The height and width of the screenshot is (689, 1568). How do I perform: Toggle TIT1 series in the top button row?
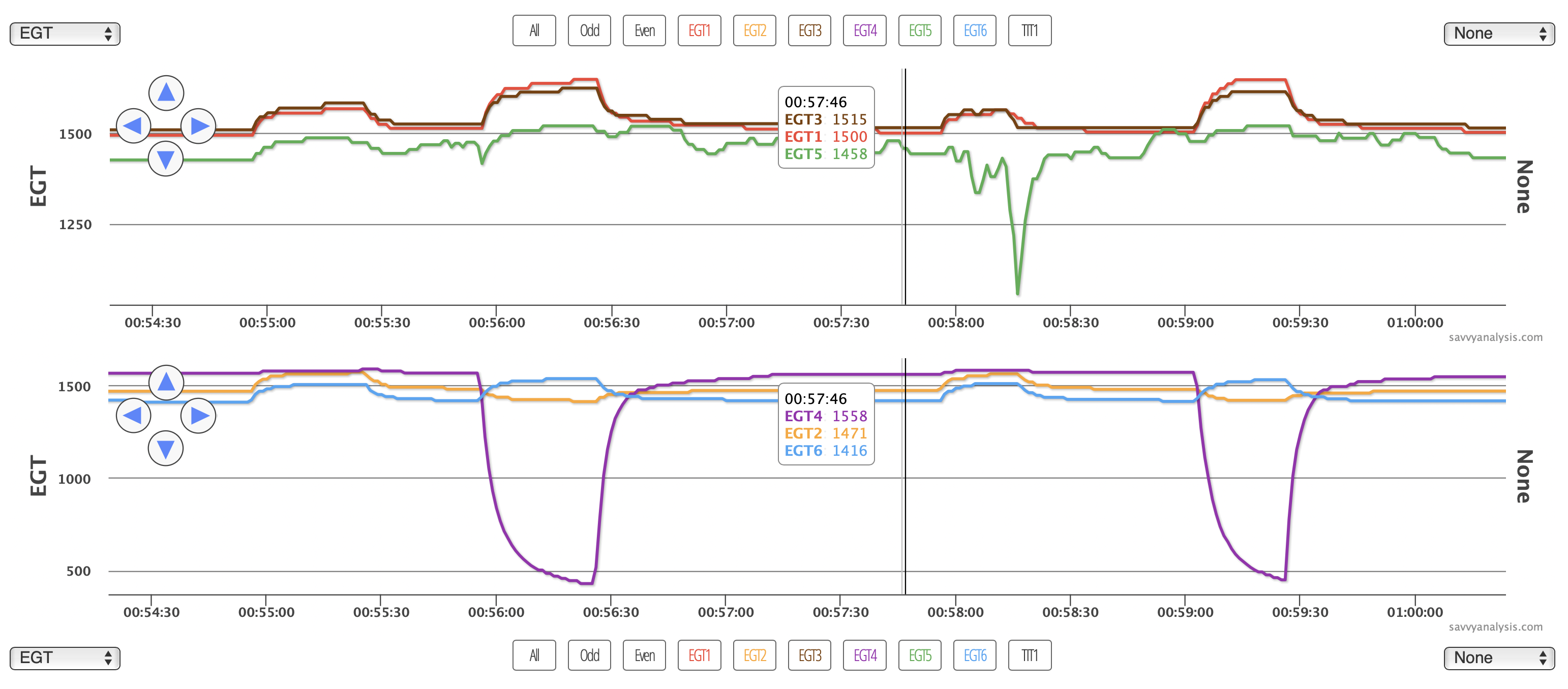[x=1030, y=30]
